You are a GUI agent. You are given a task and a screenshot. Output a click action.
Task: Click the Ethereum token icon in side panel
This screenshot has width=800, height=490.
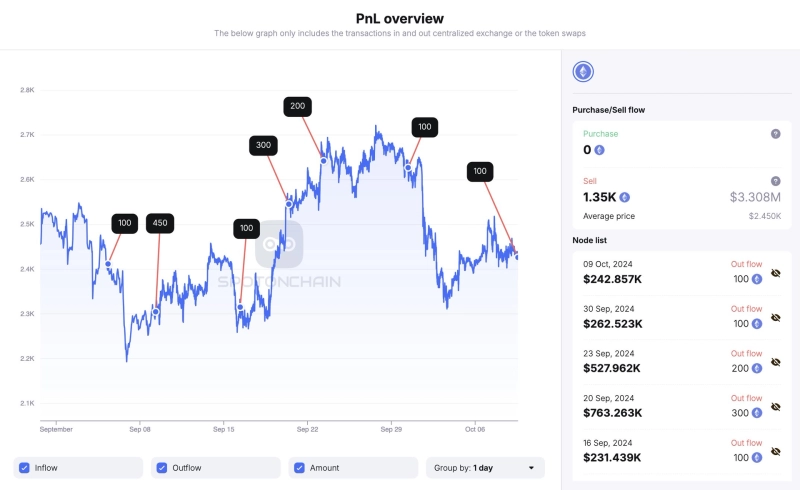tap(582, 72)
